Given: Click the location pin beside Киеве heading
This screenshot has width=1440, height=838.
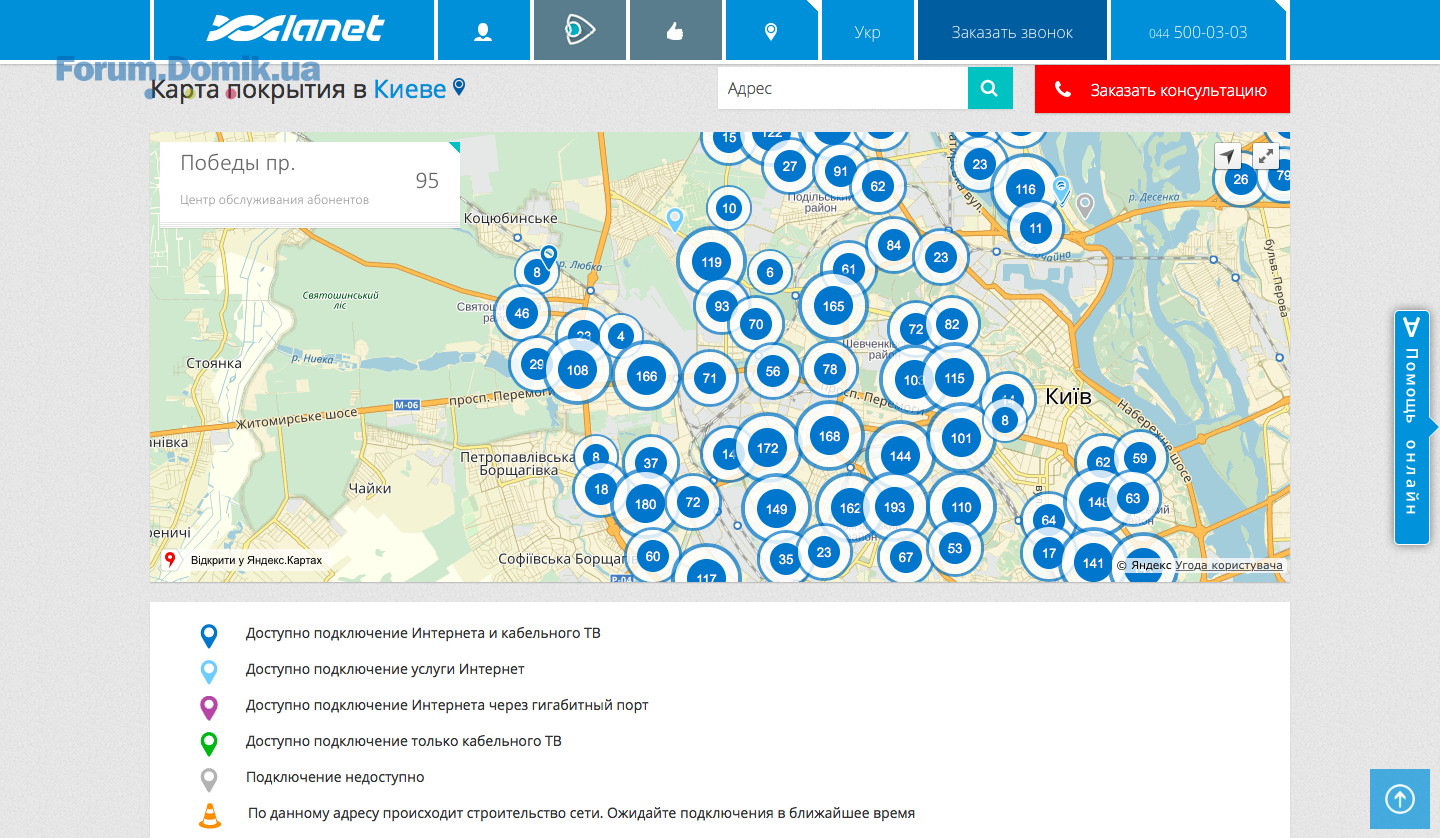Looking at the screenshot, I should [x=459, y=87].
